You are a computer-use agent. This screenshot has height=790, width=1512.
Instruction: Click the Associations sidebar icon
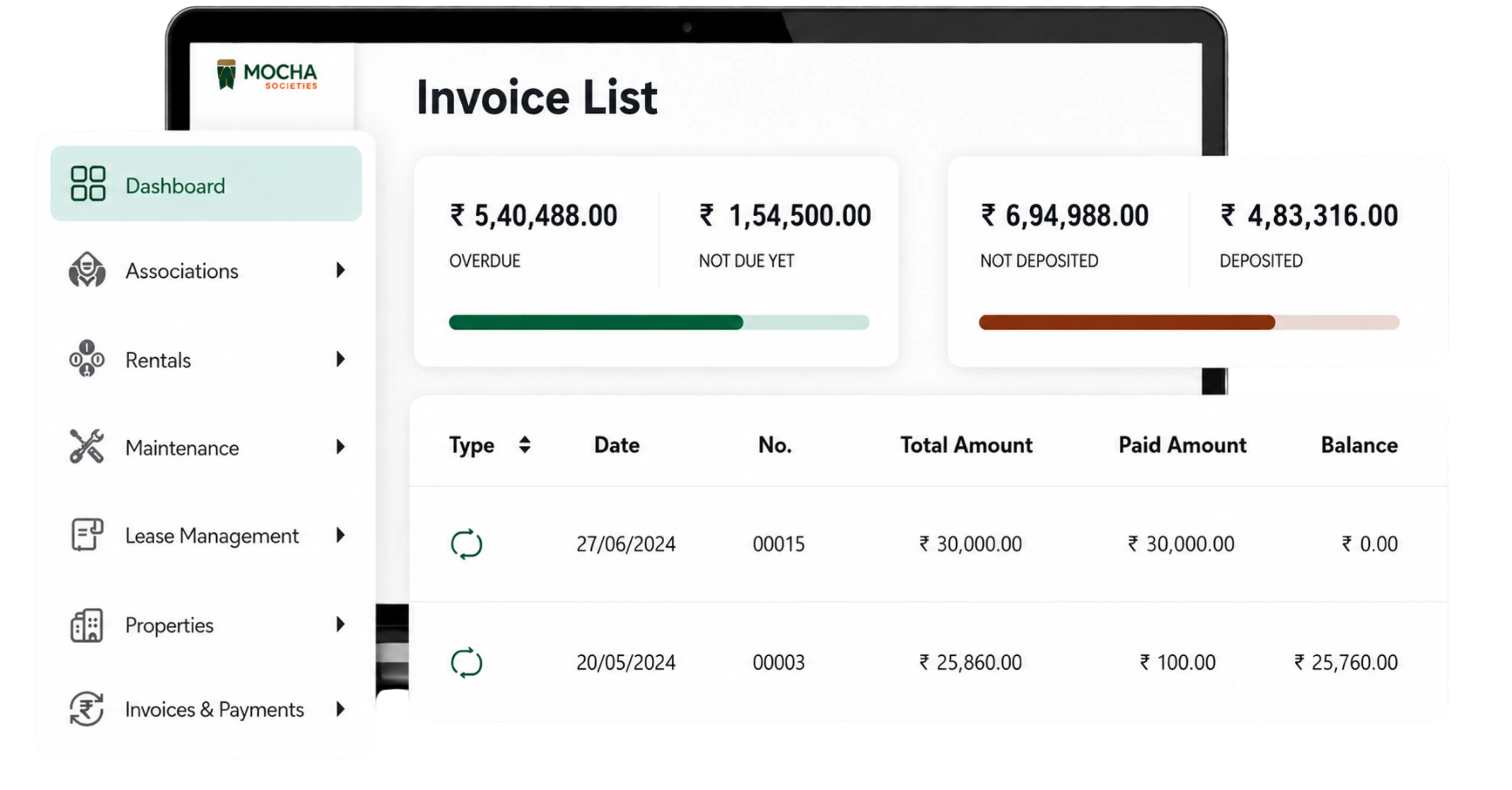click(x=87, y=270)
